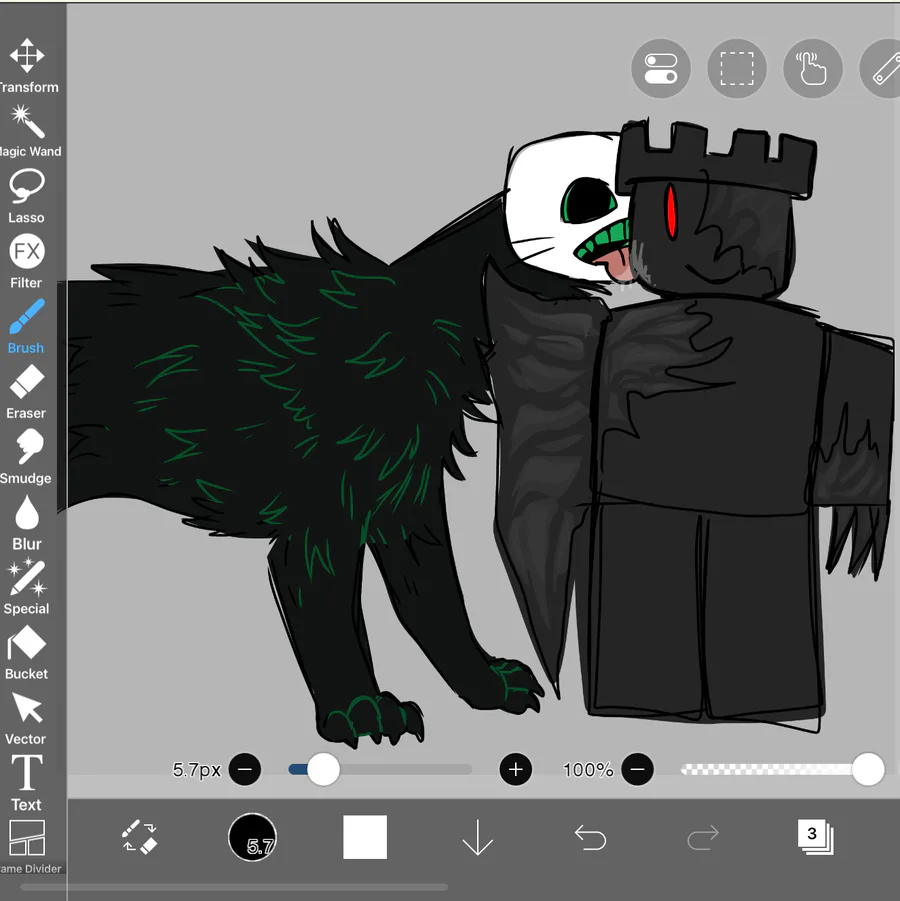Tap the down arrow button
The height and width of the screenshot is (901, 900).
pos(478,838)
